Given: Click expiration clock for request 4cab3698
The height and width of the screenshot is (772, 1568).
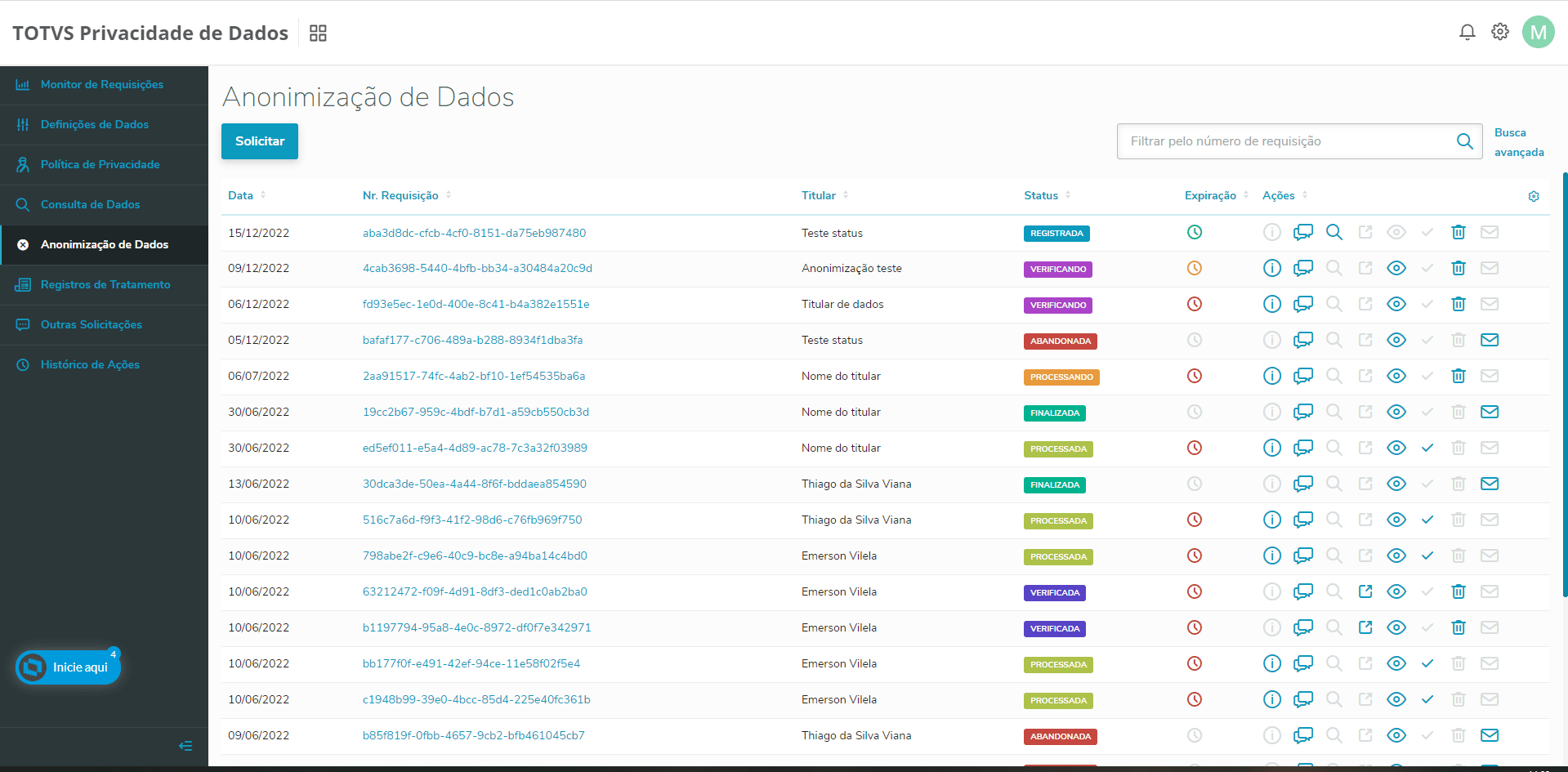Looking at the screenshot, I should pos(1195,268).
